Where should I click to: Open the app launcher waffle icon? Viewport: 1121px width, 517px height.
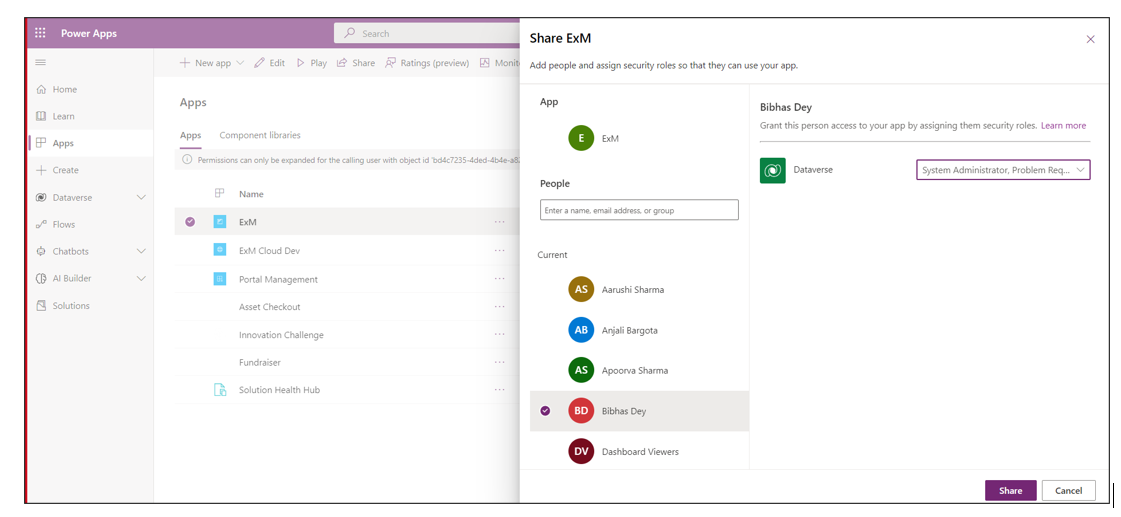coord(40,33)
